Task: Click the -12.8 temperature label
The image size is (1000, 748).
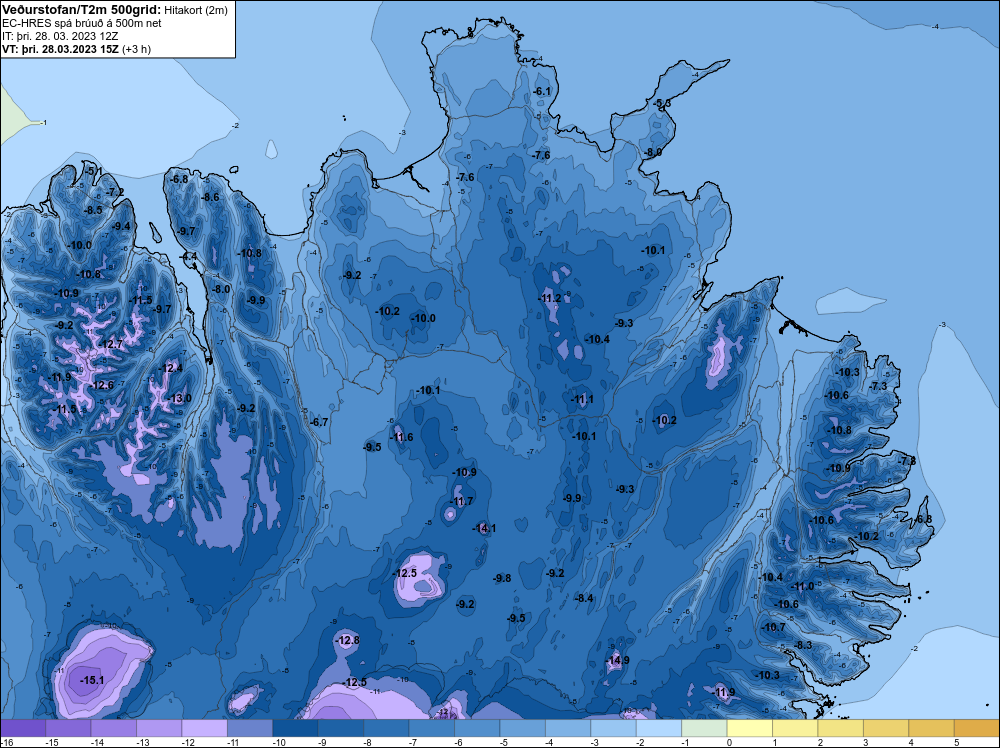Action: point(348,640)
